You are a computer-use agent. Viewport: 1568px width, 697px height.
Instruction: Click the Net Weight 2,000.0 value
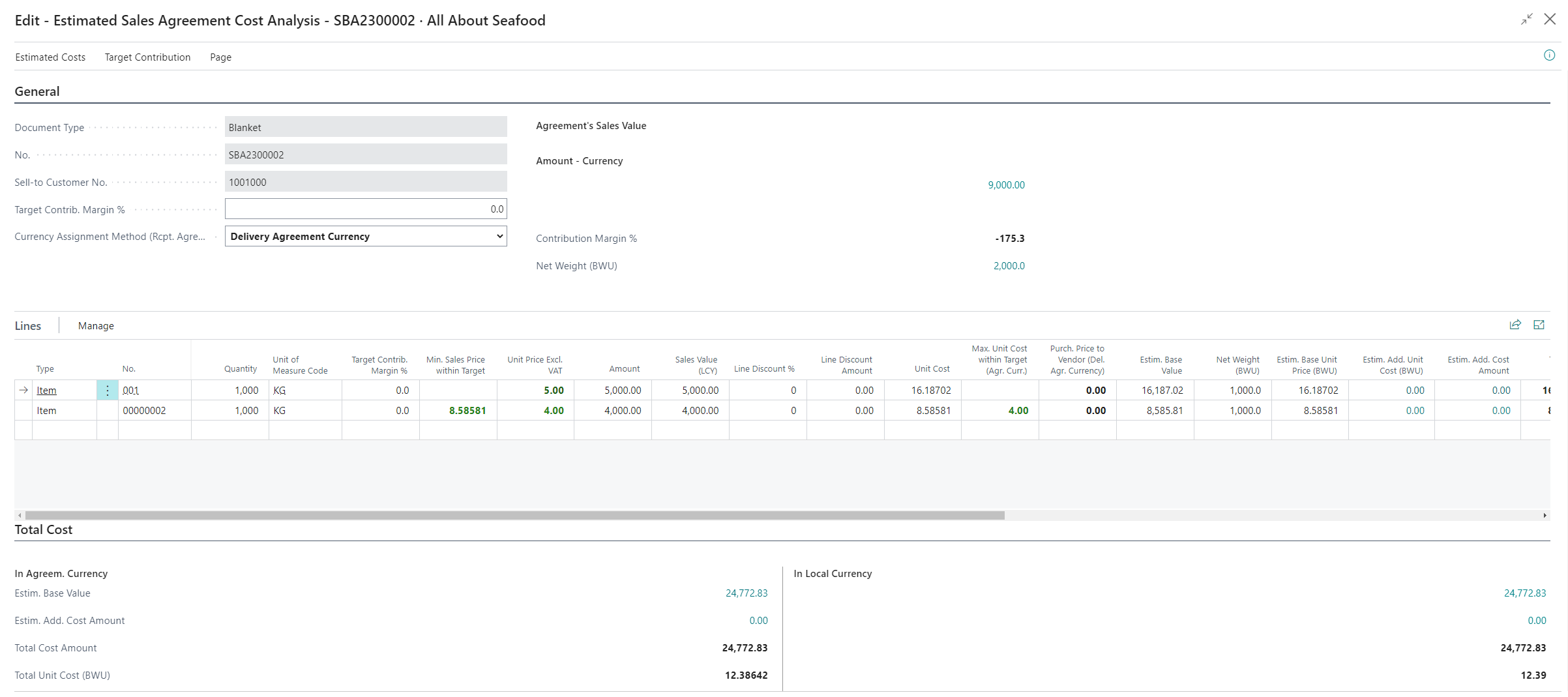point(1009,266)
